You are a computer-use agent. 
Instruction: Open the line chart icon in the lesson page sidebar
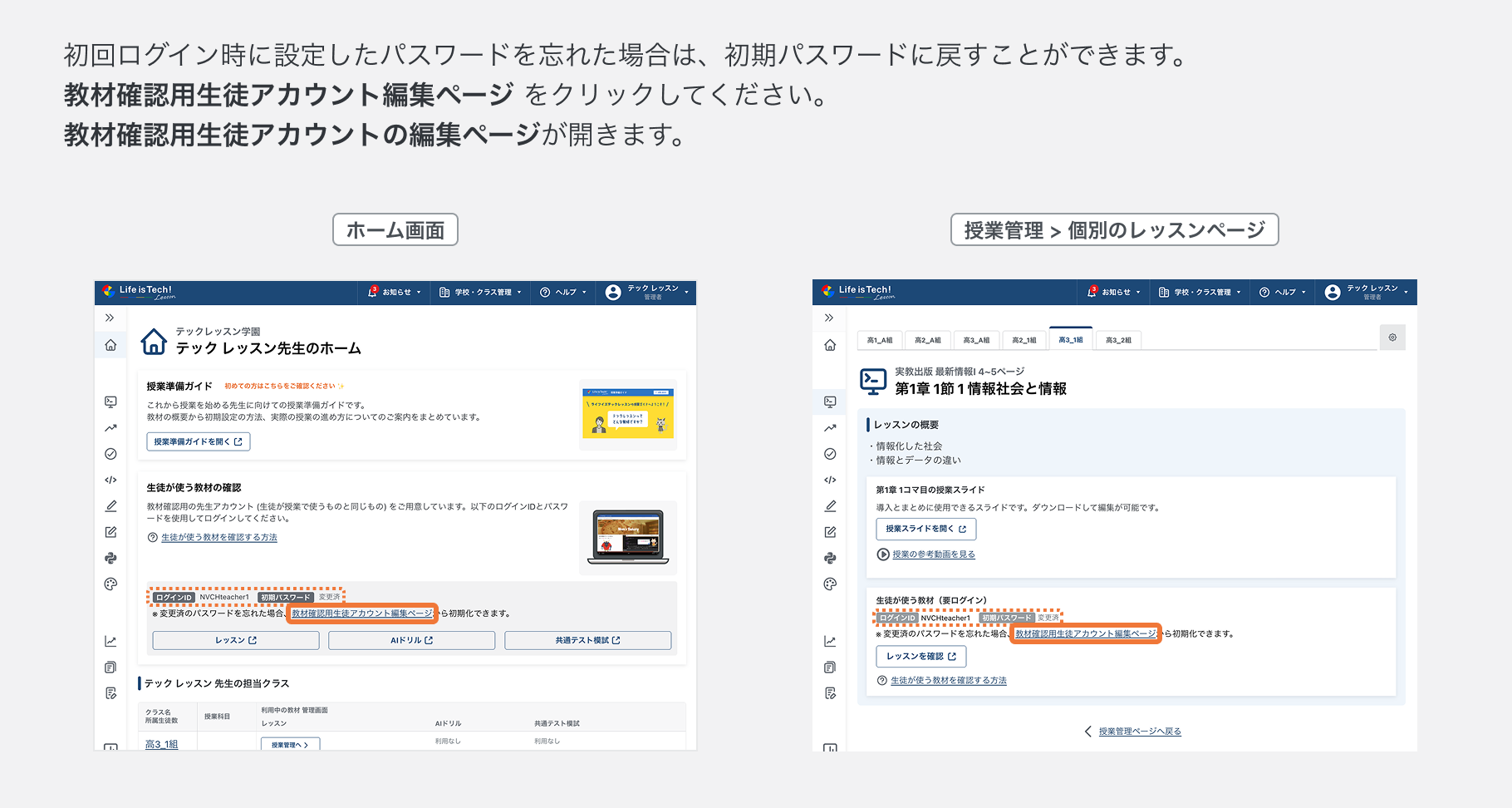click(x=830, y=641)
